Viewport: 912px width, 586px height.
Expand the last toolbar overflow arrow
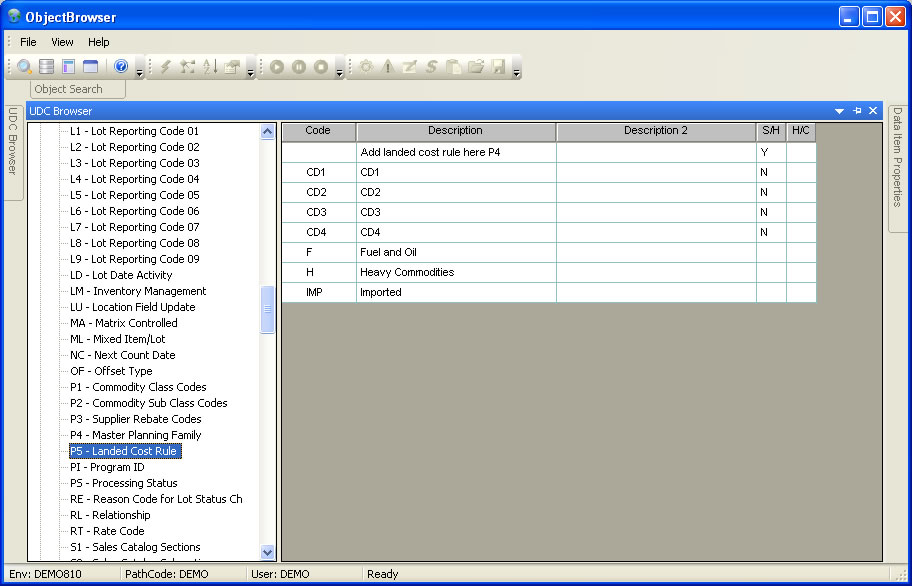(516, 72)
